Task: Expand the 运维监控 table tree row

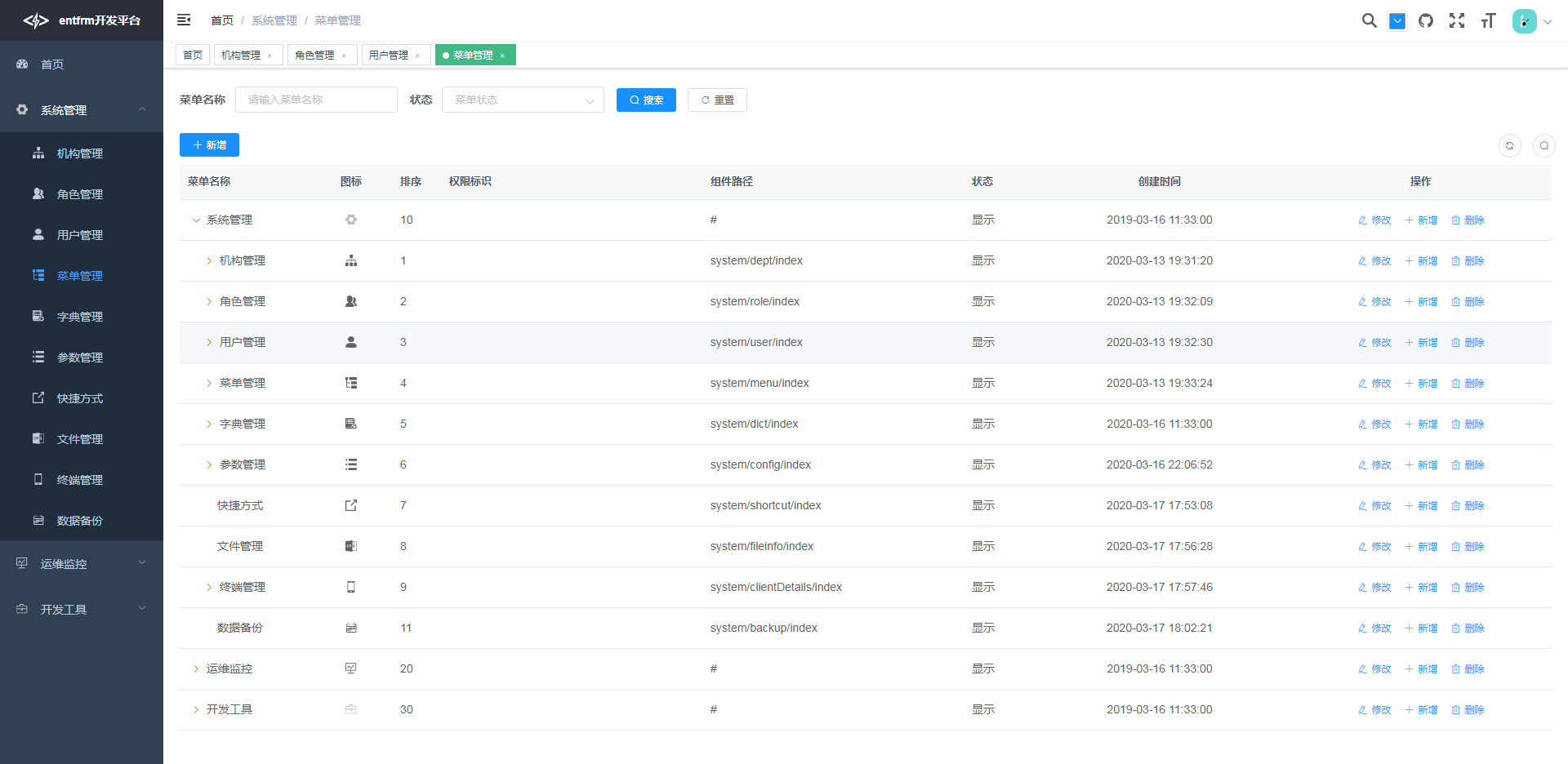Action: [x=196, y=669]
